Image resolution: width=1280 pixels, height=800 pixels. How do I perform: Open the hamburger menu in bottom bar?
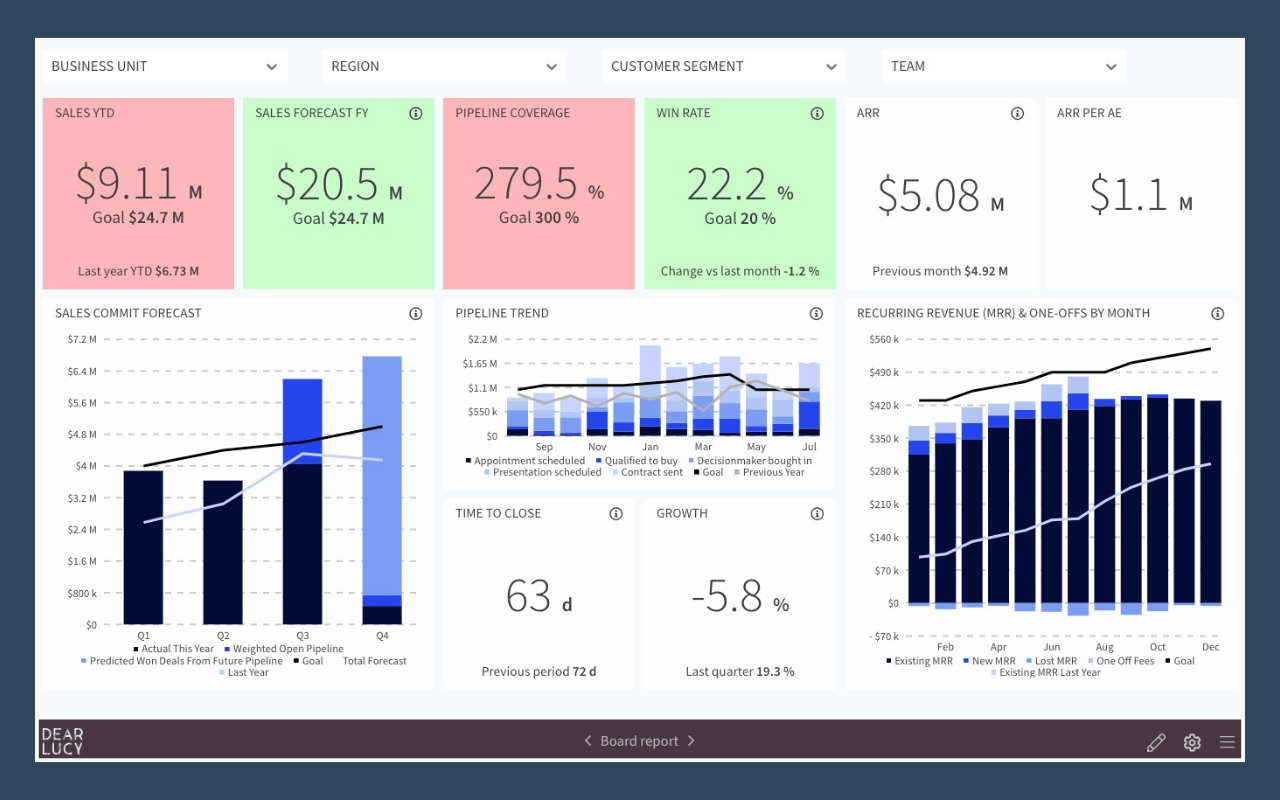click(x=1227, y=741)
